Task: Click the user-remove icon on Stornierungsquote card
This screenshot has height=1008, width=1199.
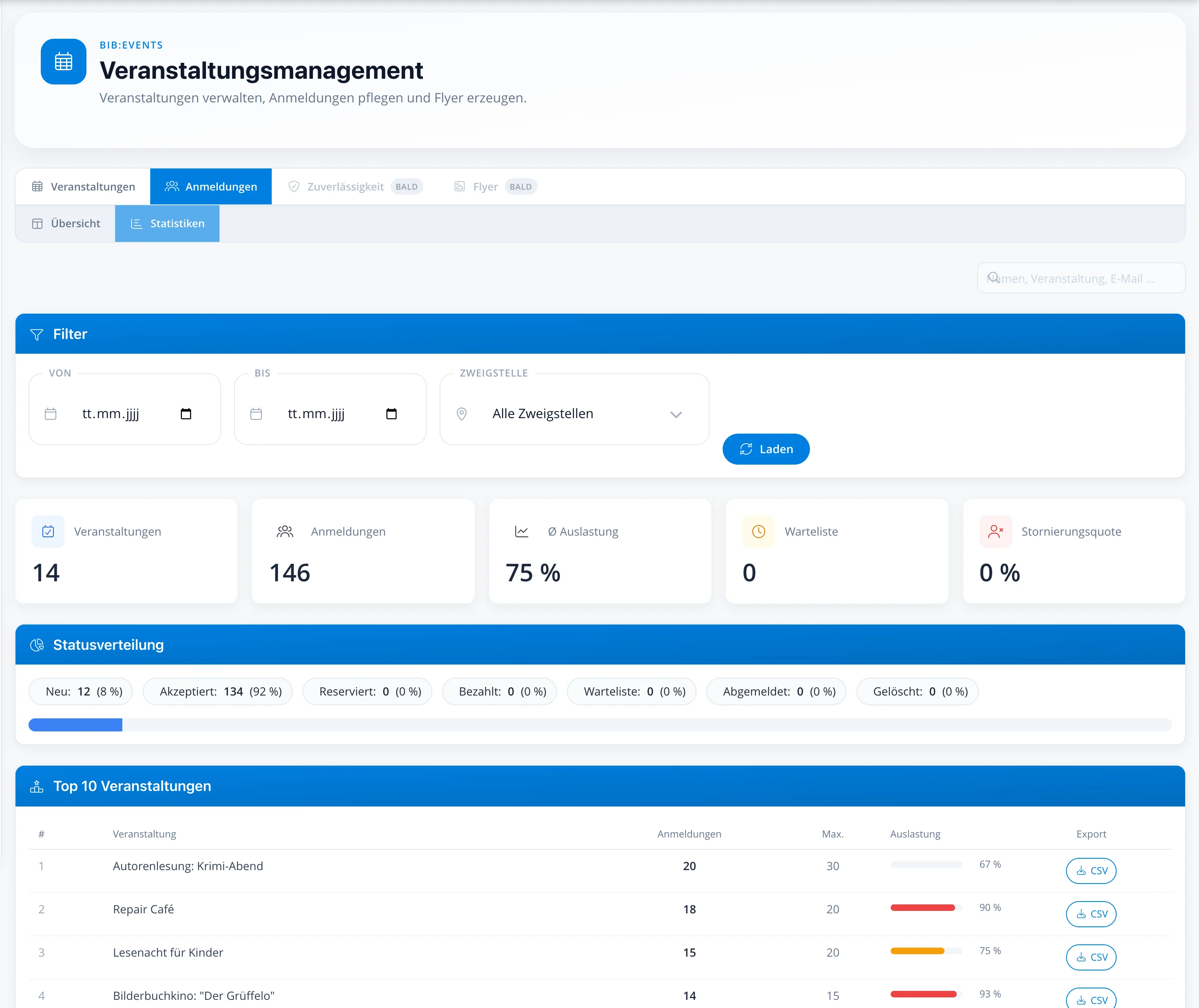Action: (995, 532)
